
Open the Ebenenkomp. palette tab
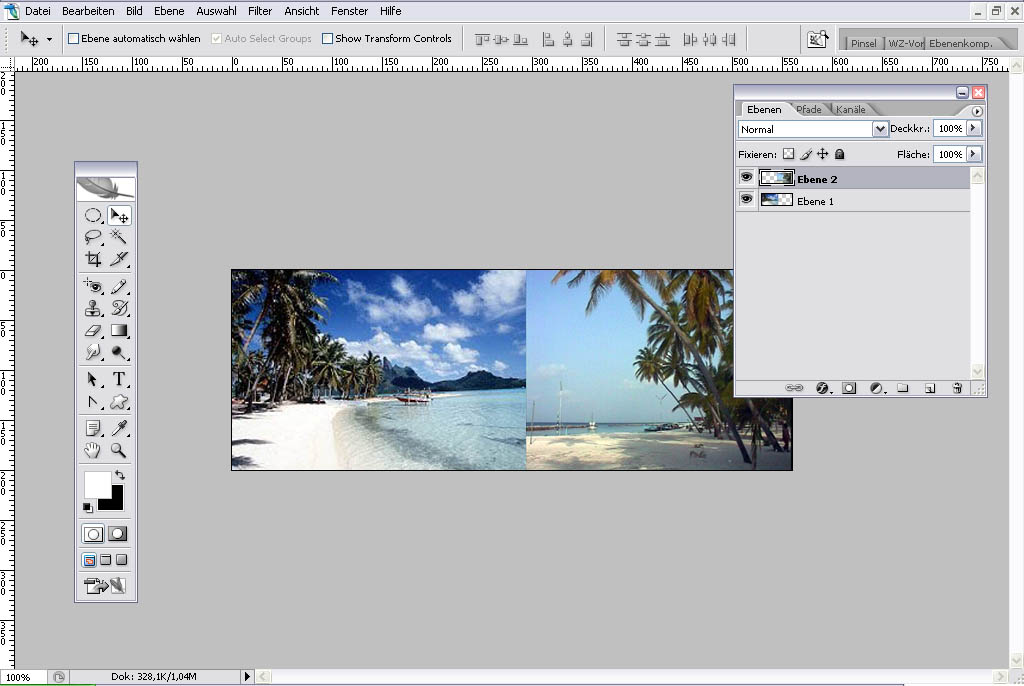coord(961,43)
